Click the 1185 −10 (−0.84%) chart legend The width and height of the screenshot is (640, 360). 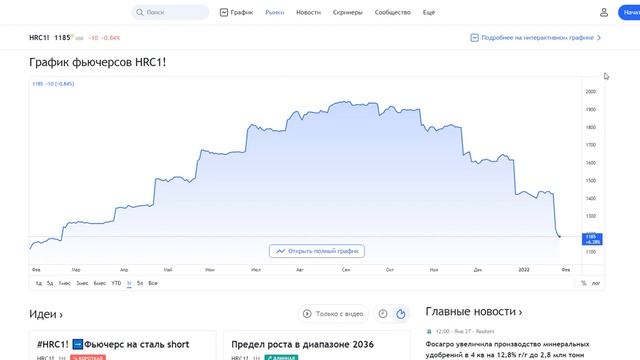coord(53,84)
